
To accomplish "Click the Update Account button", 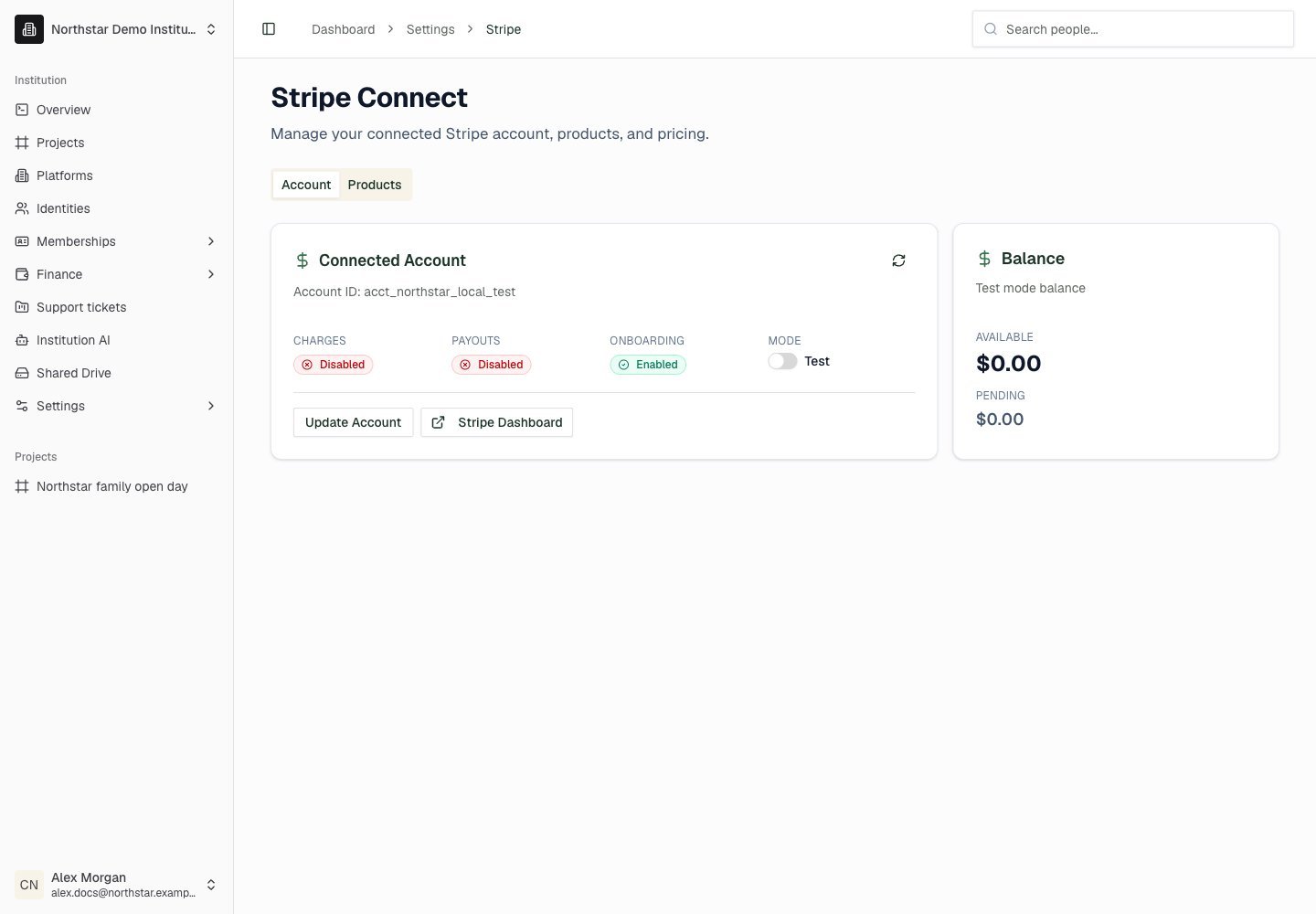I will (x=353, y=422).
